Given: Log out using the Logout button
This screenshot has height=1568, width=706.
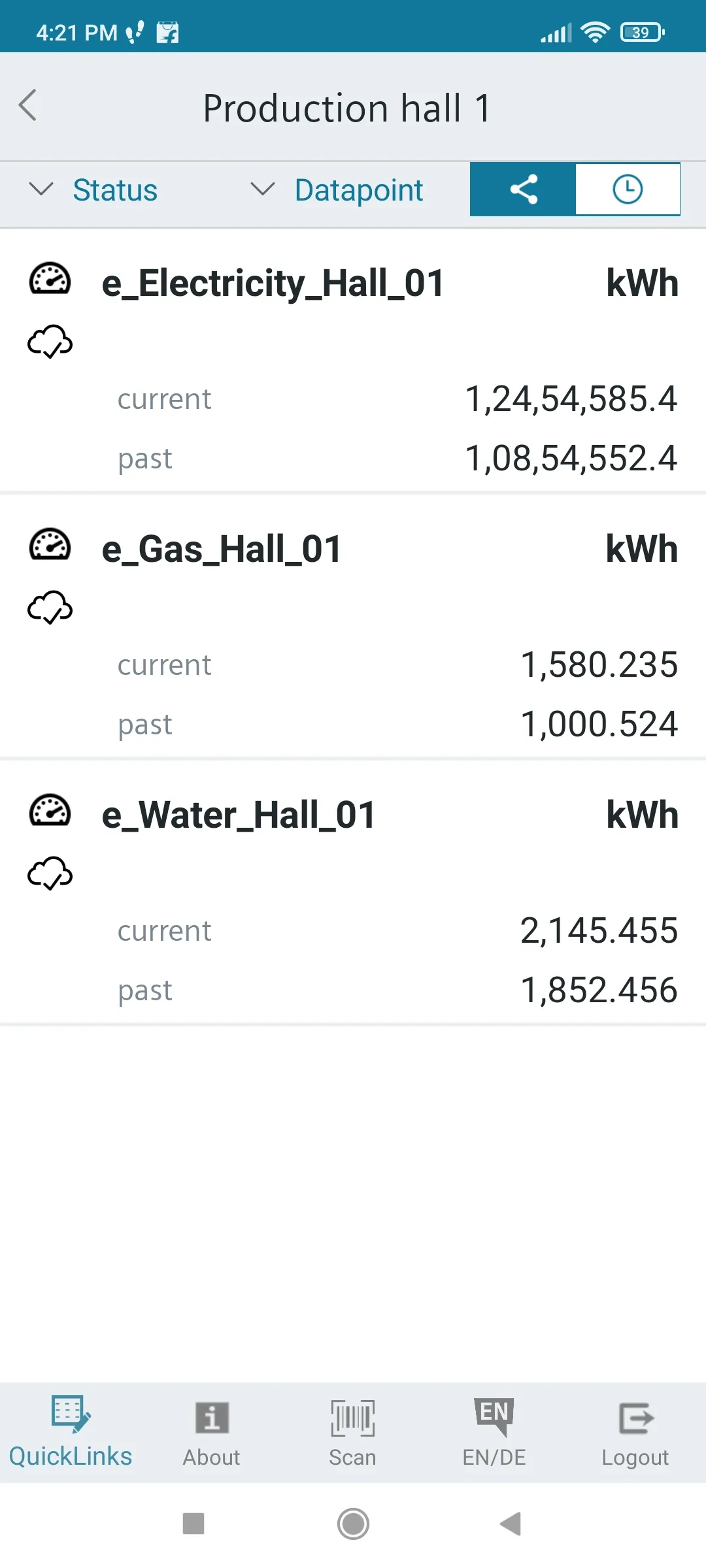Looking at the screenshot, I should [635, 1432].
